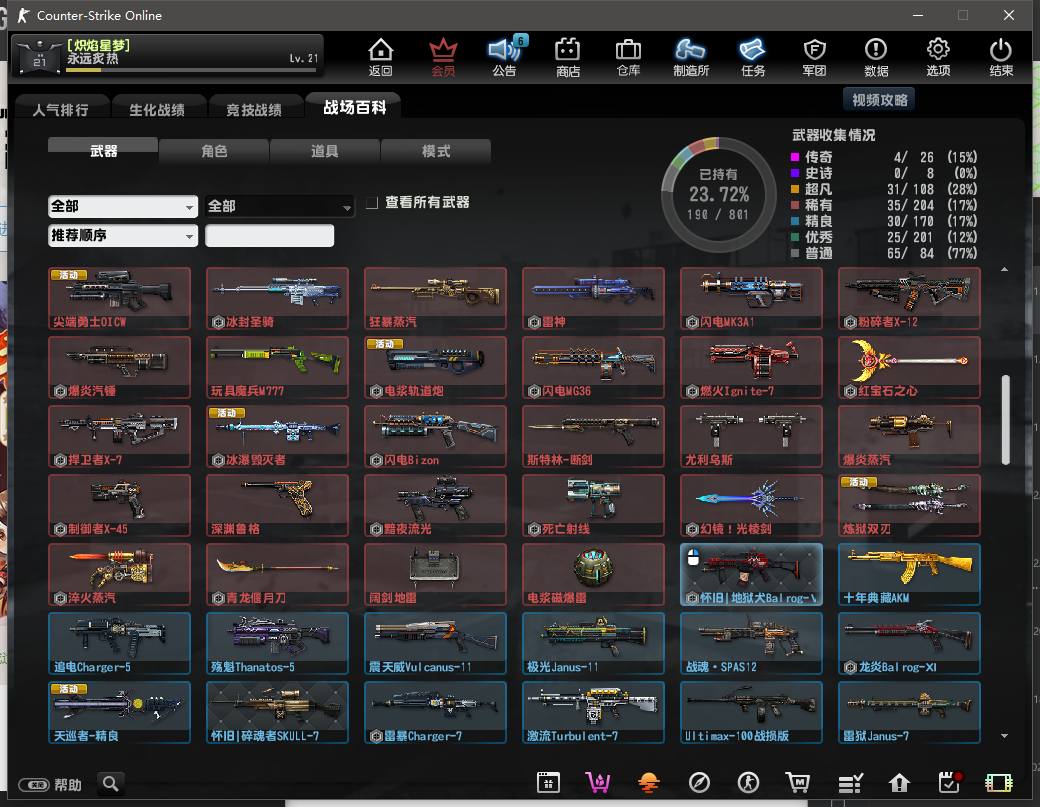This screenshot has height=807, width=1040.
Task: Click the 返回 home icon
Action: (x=380, y=57)
